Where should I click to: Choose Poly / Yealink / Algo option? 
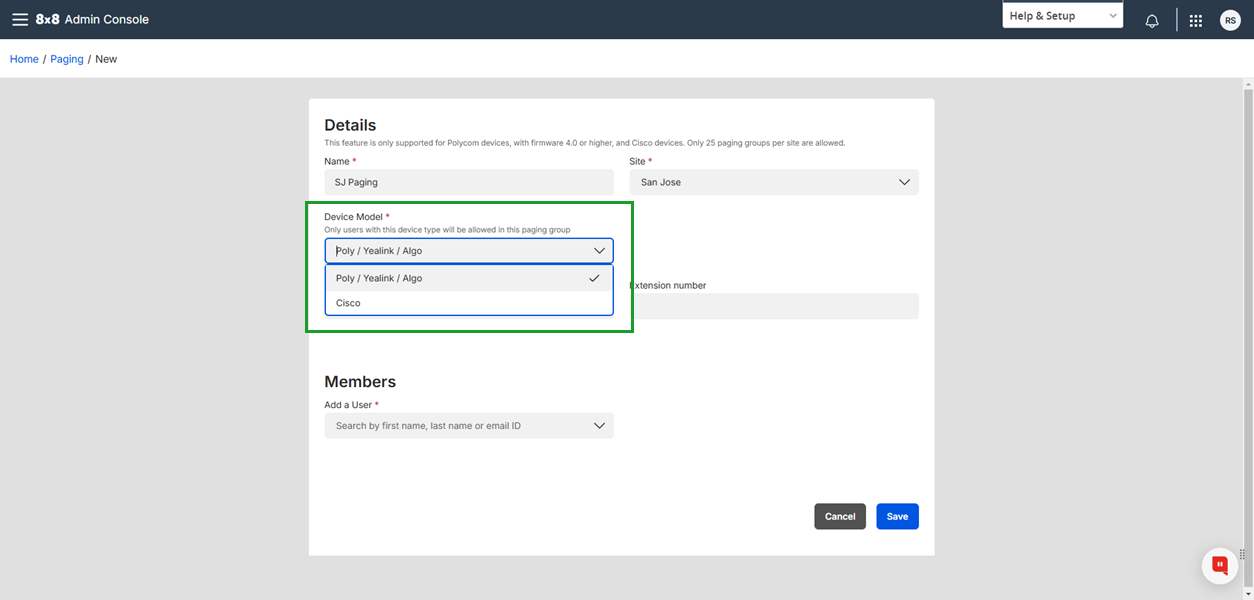click(x=469, y=278)
